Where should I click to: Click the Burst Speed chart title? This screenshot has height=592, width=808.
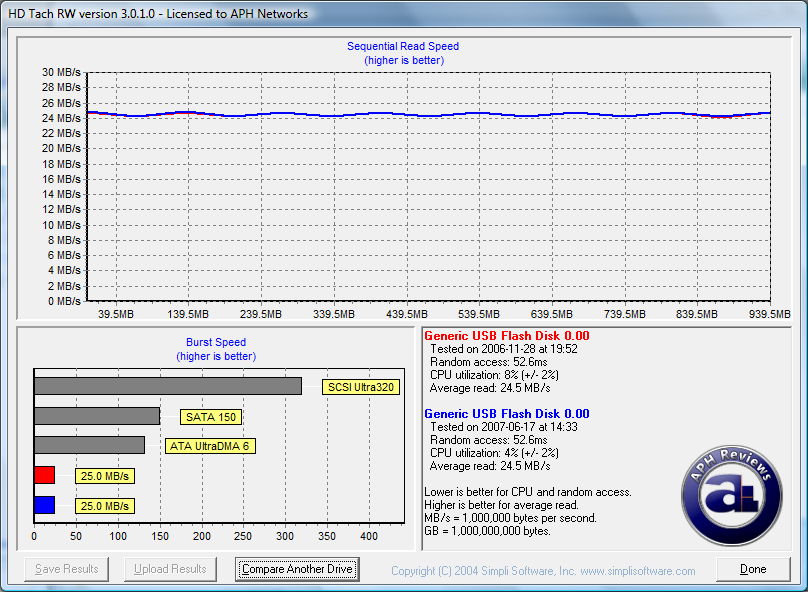(x=216, y=342)
